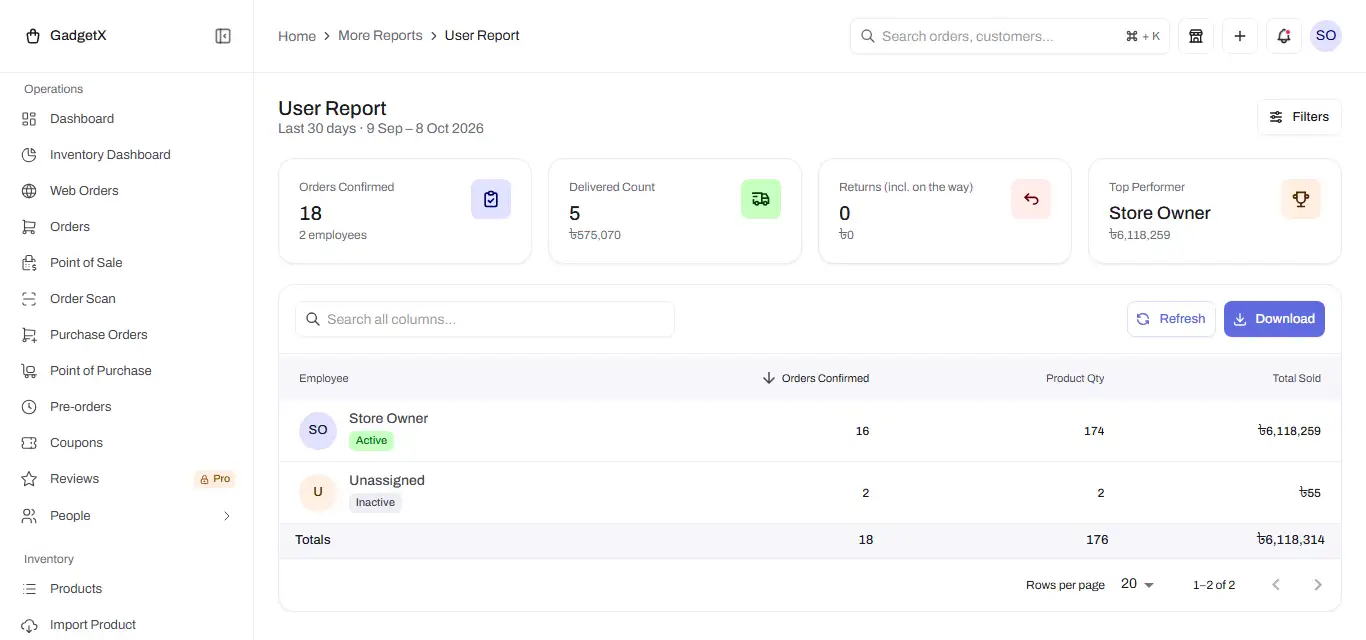Click the Import Product cloud icon

pos(29,625)
